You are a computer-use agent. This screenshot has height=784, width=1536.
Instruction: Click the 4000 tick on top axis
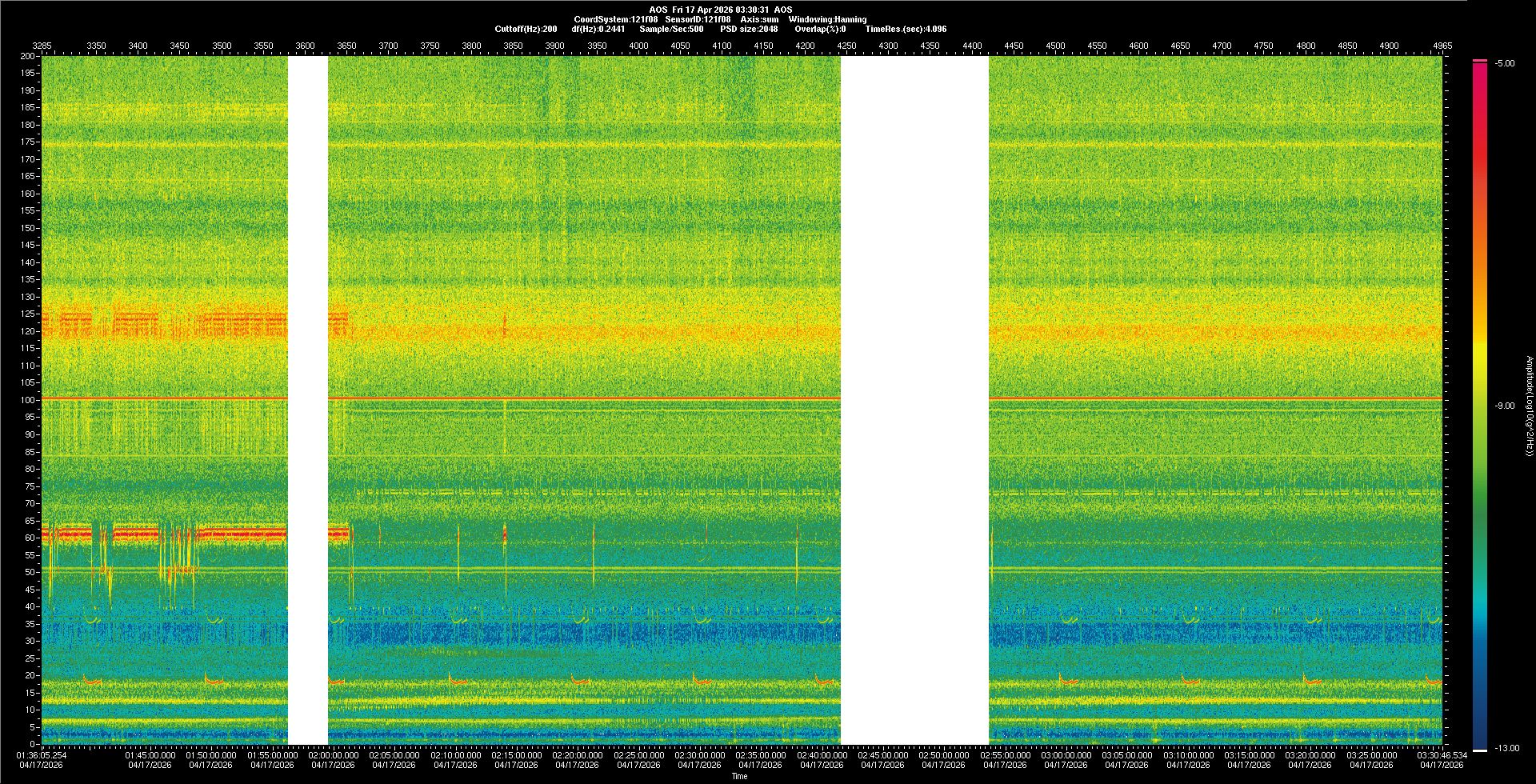pos(638,46)
